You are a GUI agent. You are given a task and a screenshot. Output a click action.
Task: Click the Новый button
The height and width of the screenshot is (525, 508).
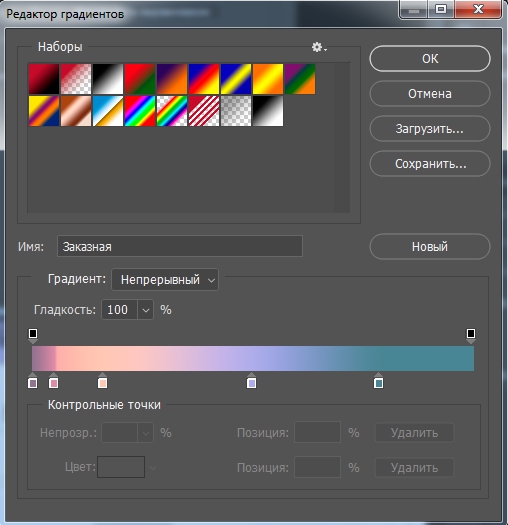tap(430, 247)
